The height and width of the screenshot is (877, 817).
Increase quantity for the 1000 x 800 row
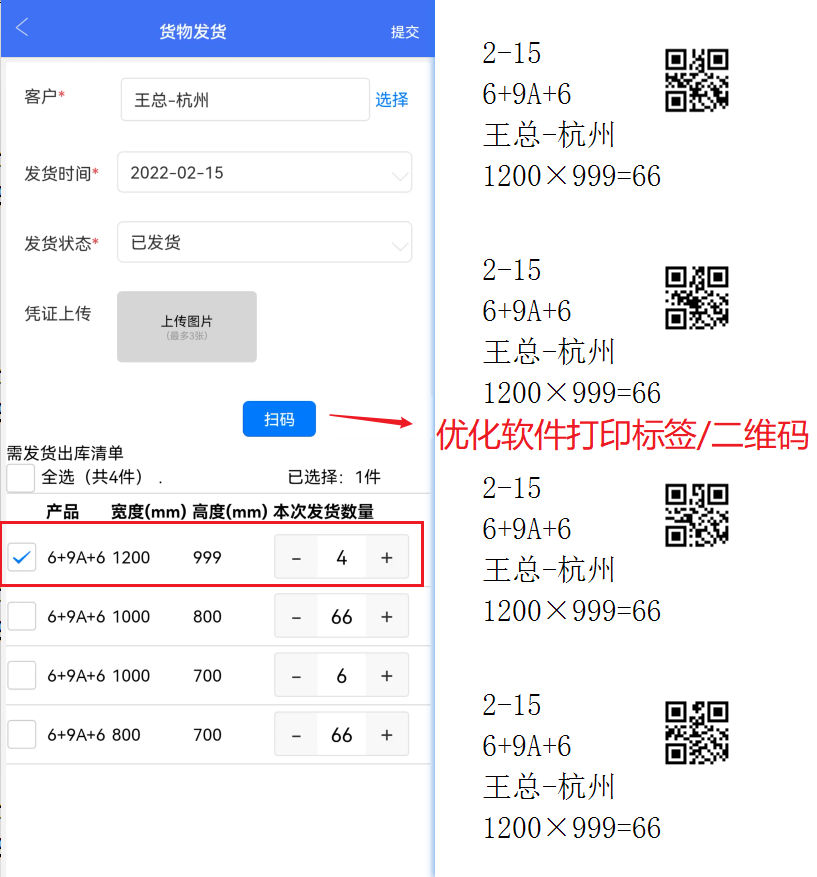point(387,616)
